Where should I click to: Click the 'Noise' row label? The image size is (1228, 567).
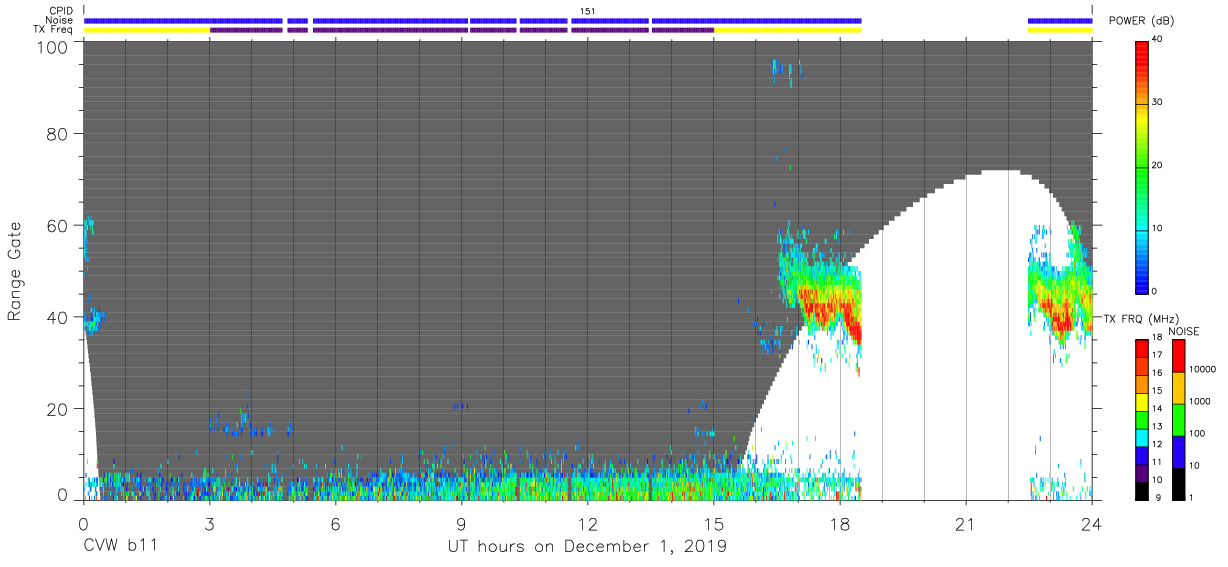pyautogui.click(x=60, y=20)
